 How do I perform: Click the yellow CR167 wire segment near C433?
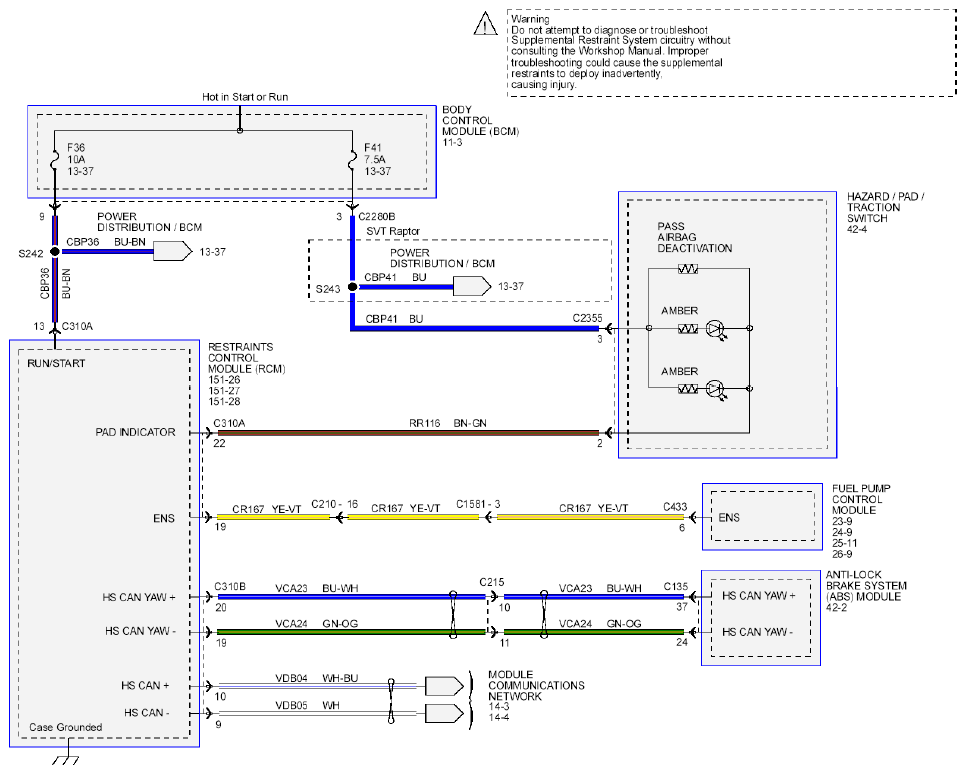(x=590, y=518)
